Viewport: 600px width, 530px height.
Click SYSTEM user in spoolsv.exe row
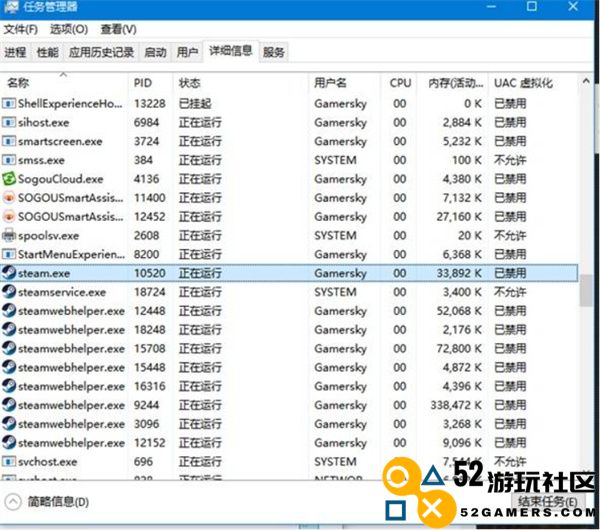pos(335,235)
